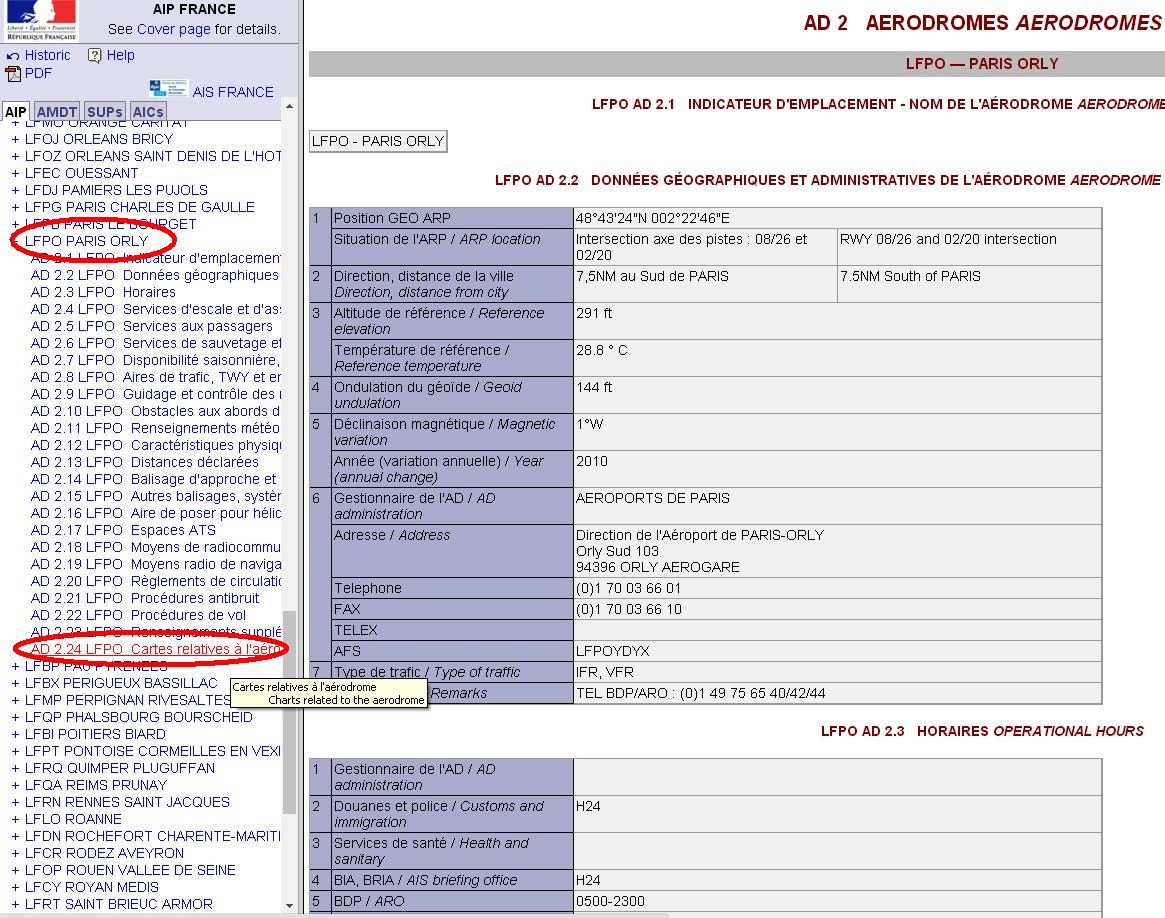The width and height of the screenshot is (1165, 918).
Task: Open AD 2.4 LFPO Services d'escale
Action: (x=155, y=309)
